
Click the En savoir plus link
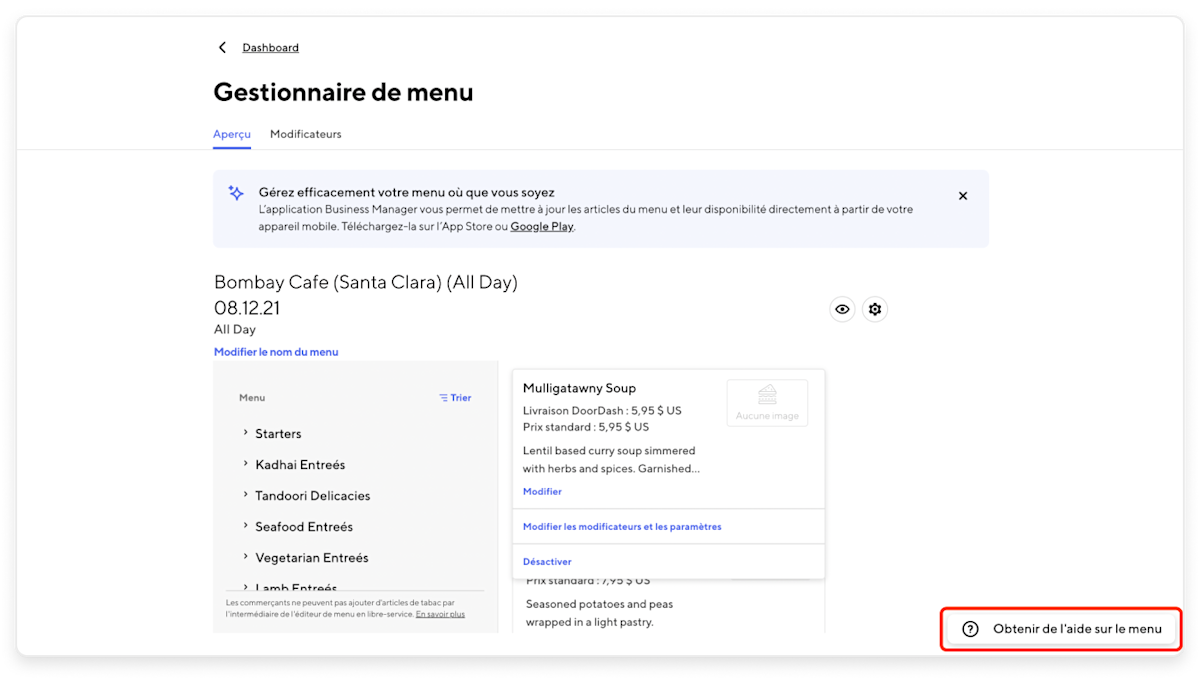440,614
